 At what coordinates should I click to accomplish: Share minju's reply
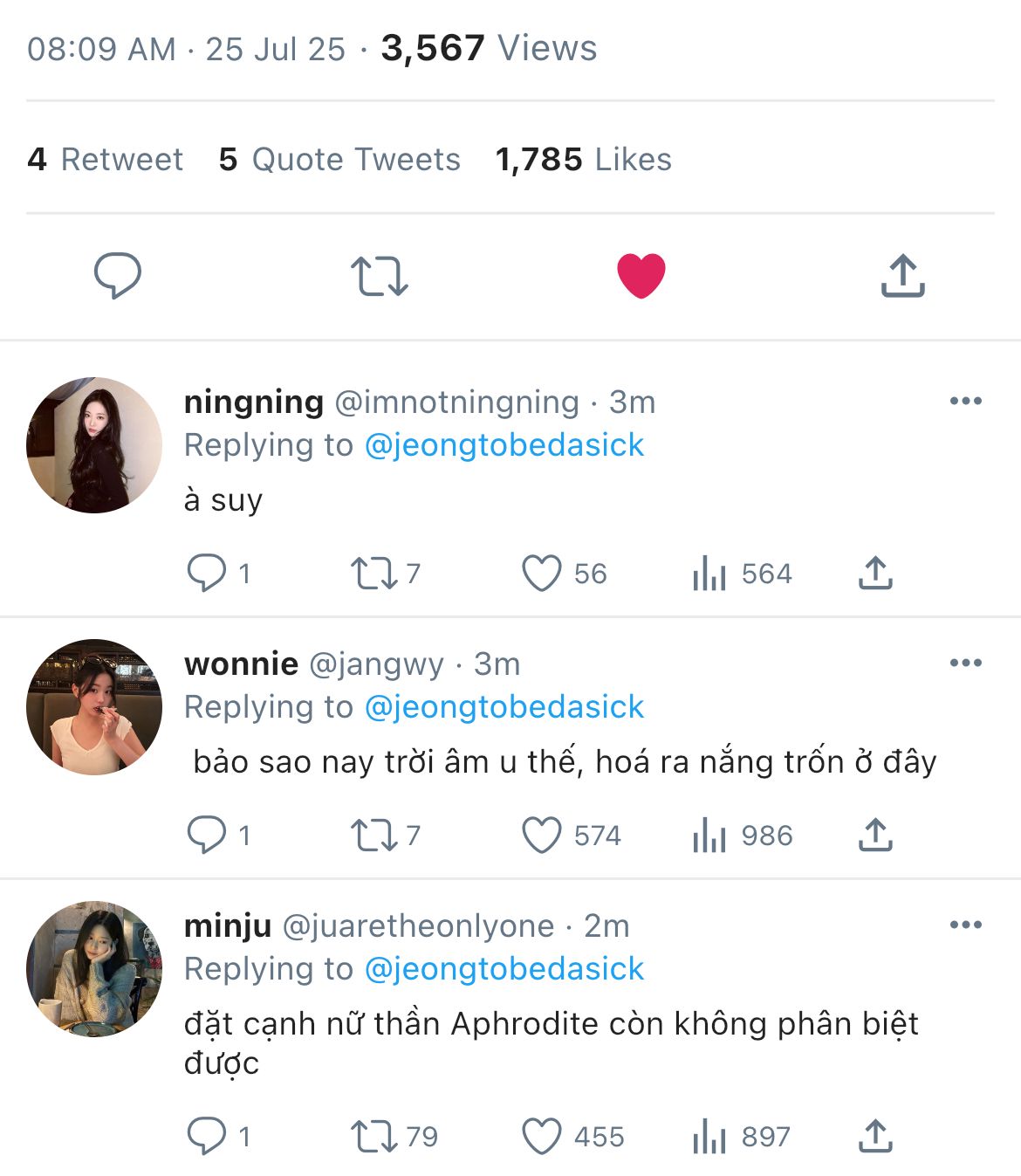(x=875, y=1137)
